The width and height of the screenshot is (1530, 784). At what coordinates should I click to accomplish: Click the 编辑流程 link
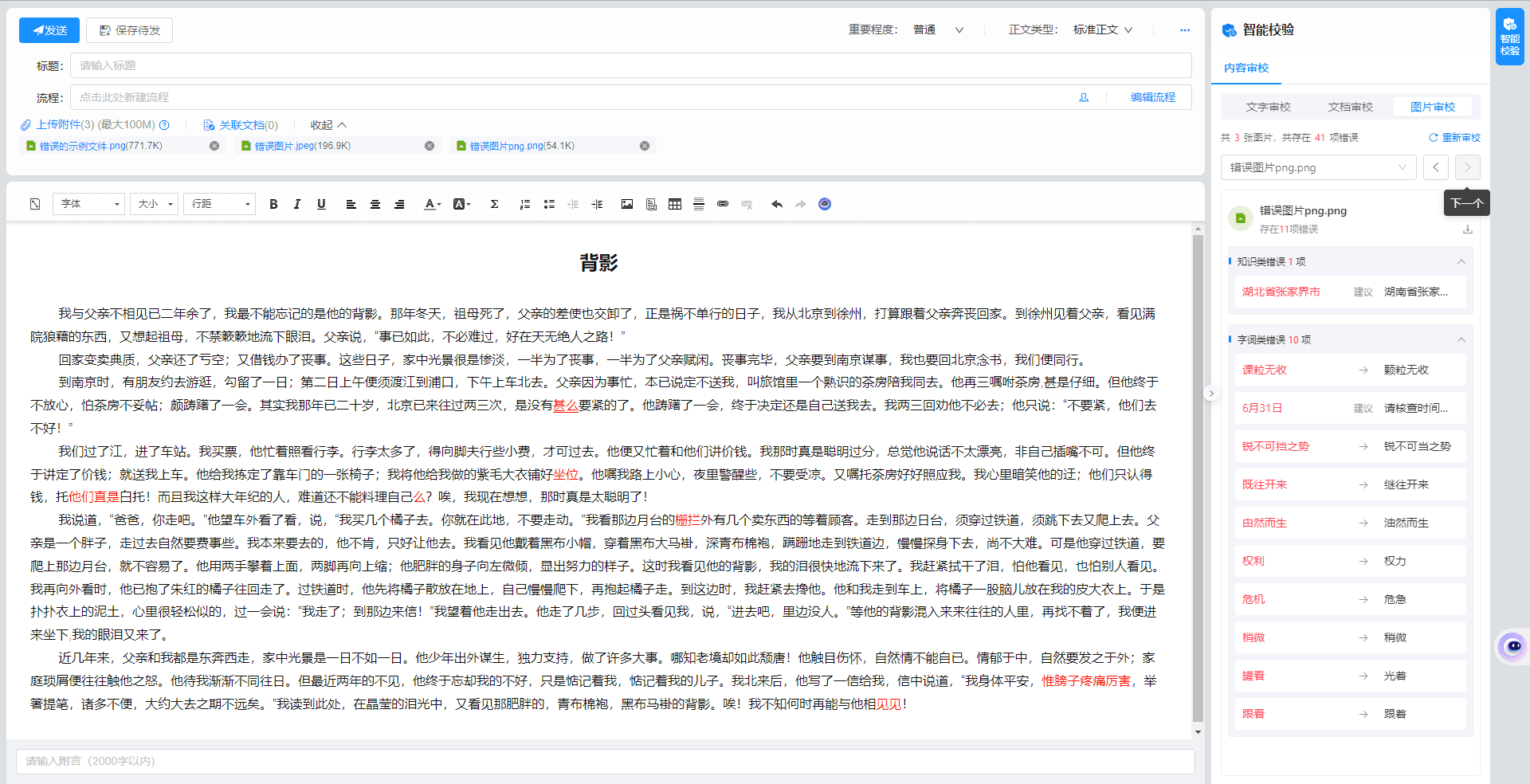(x=1152, y=97)
